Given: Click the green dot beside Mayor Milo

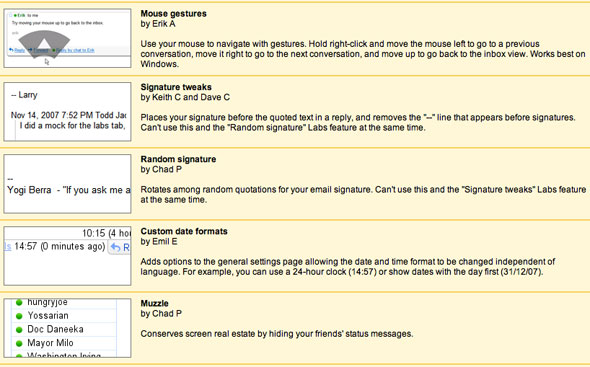Looking at the screenshot, I should (x=19, y=343).
